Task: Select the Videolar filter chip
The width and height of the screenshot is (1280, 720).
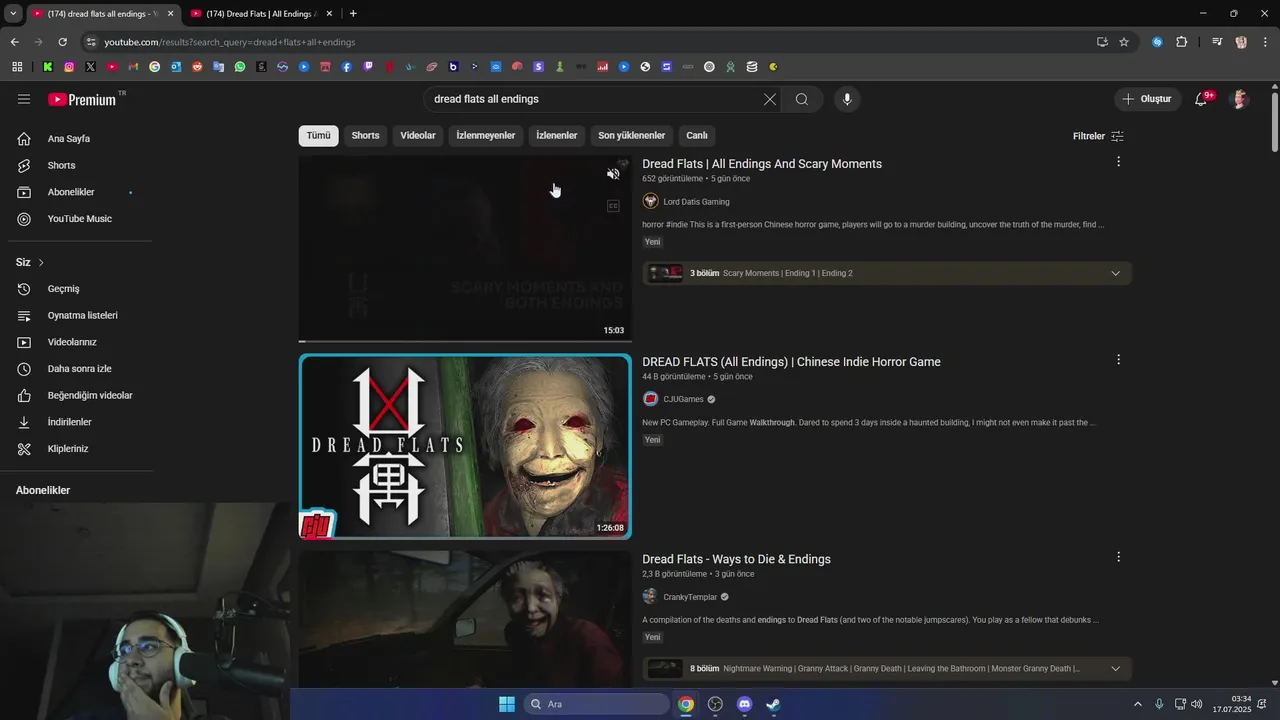Action: click(418, 136)
